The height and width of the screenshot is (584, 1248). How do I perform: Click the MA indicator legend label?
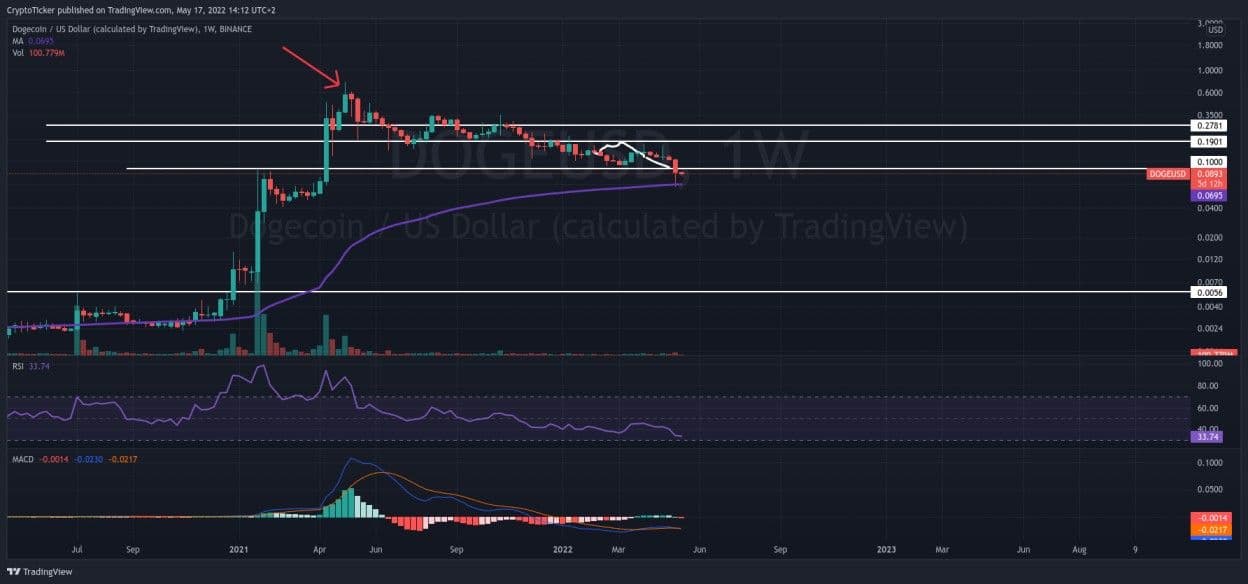click(18, 40)
